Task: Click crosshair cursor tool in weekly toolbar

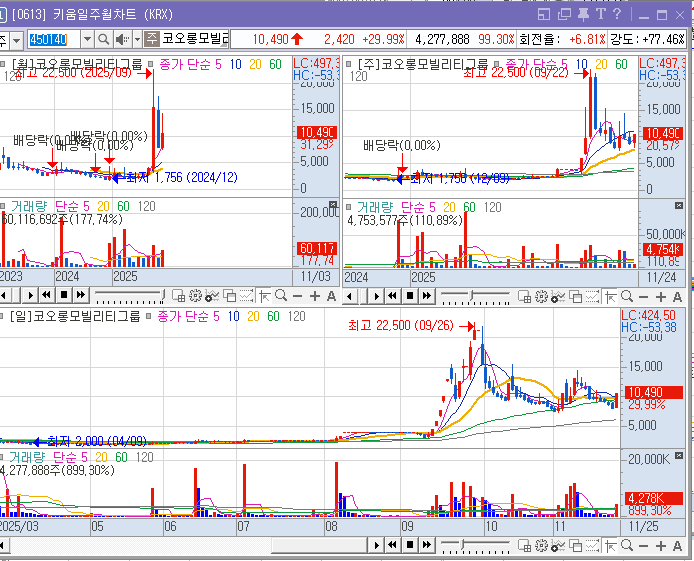Action: [x=611, y=296]
